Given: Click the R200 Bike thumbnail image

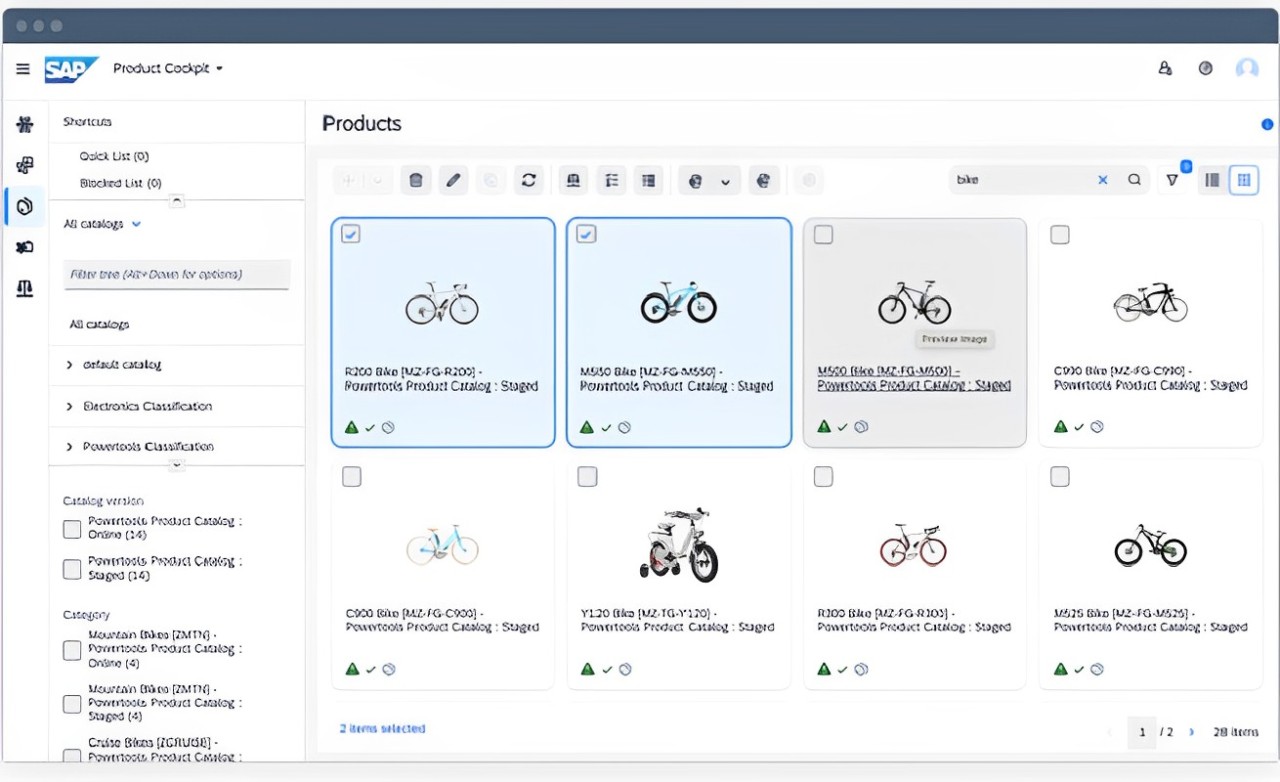Looking at the screenshot, I should (x=442, y=302).
